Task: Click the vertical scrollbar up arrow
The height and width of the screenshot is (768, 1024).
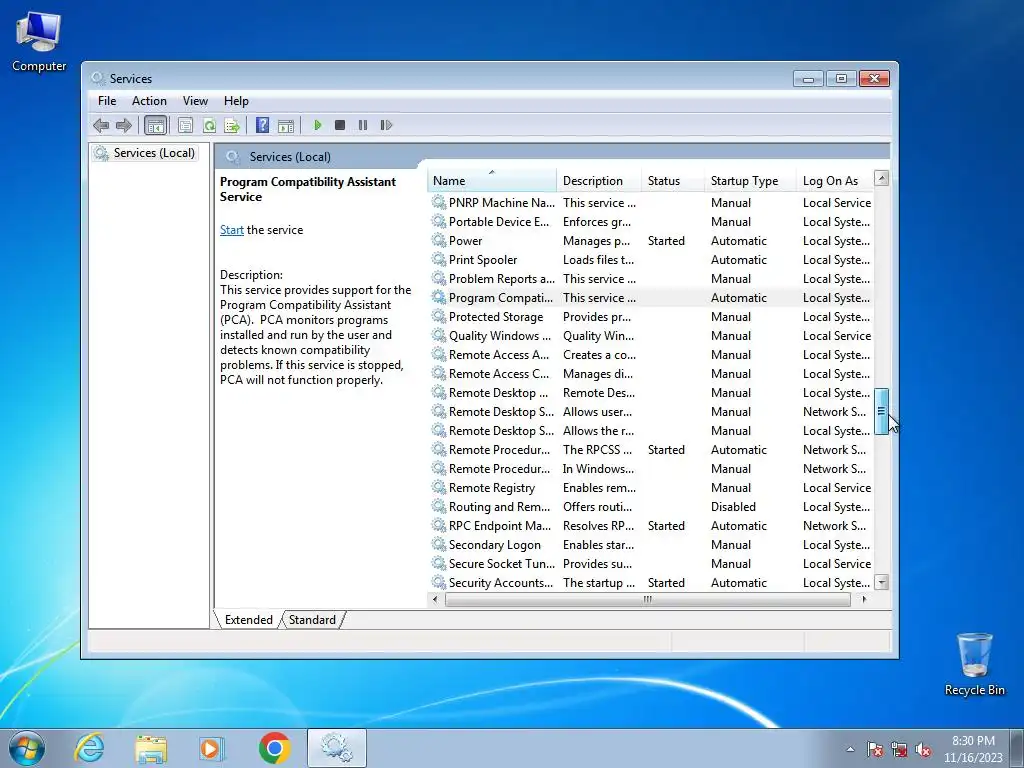Action: pos(881,178)
